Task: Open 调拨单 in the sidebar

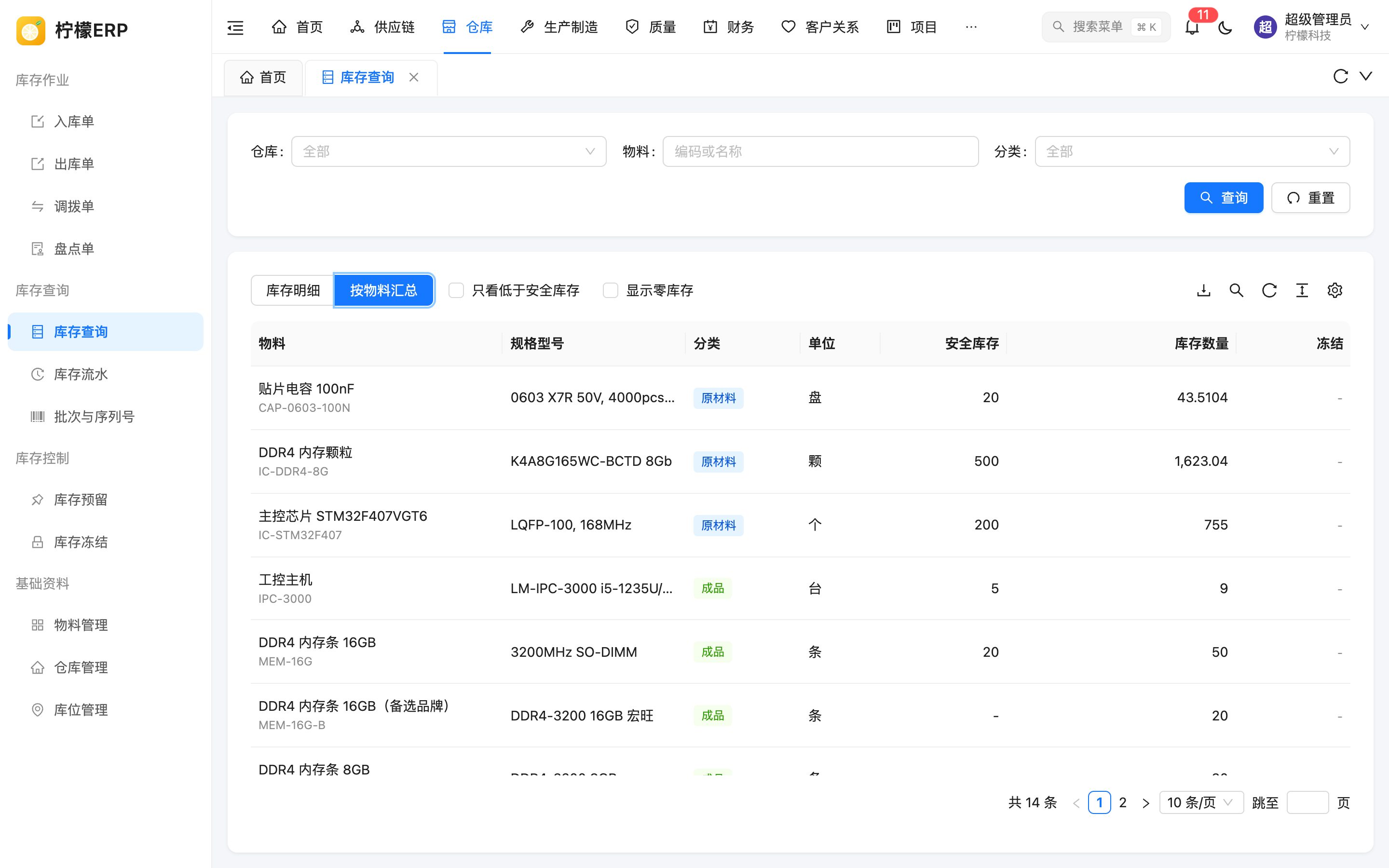Action: [x=106, y=207]
